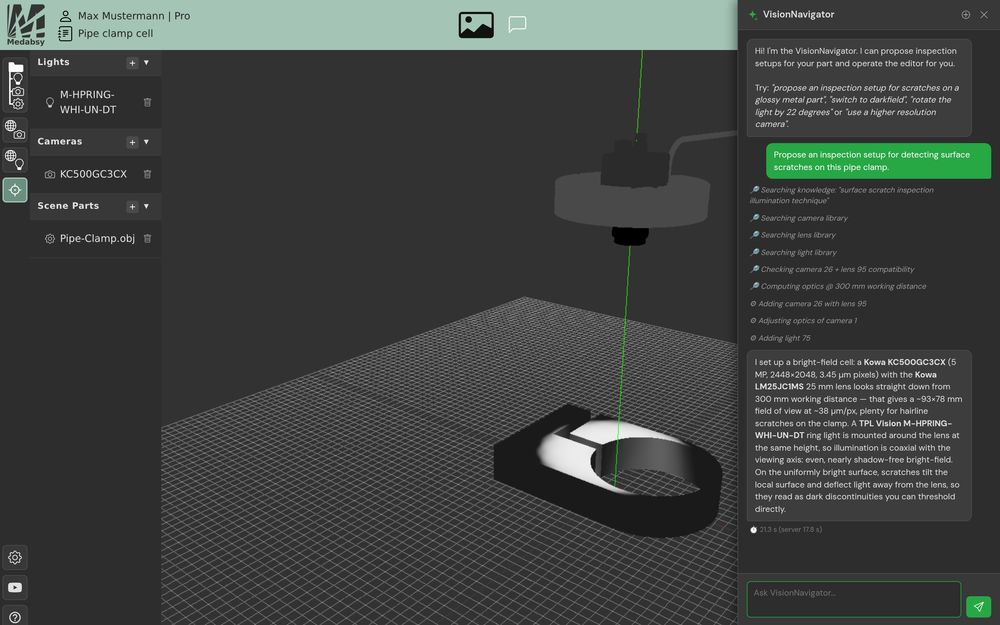Start a new VisionNavigator chat
This screenshot has height=625, width=1000.
(966, 15)
